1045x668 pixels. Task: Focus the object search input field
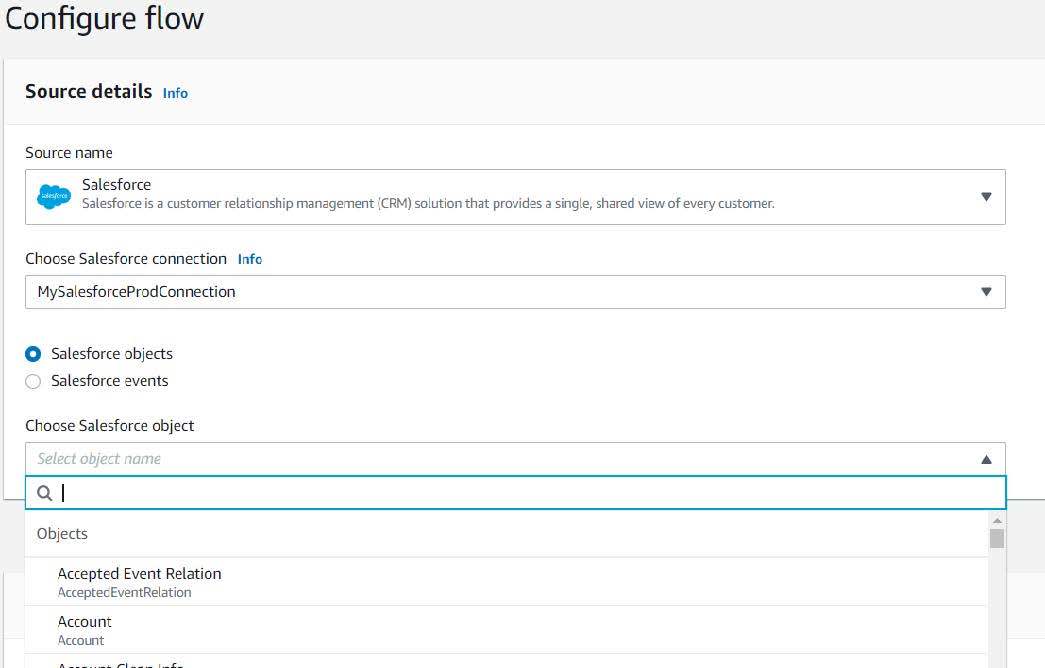[x=515, y=493]
